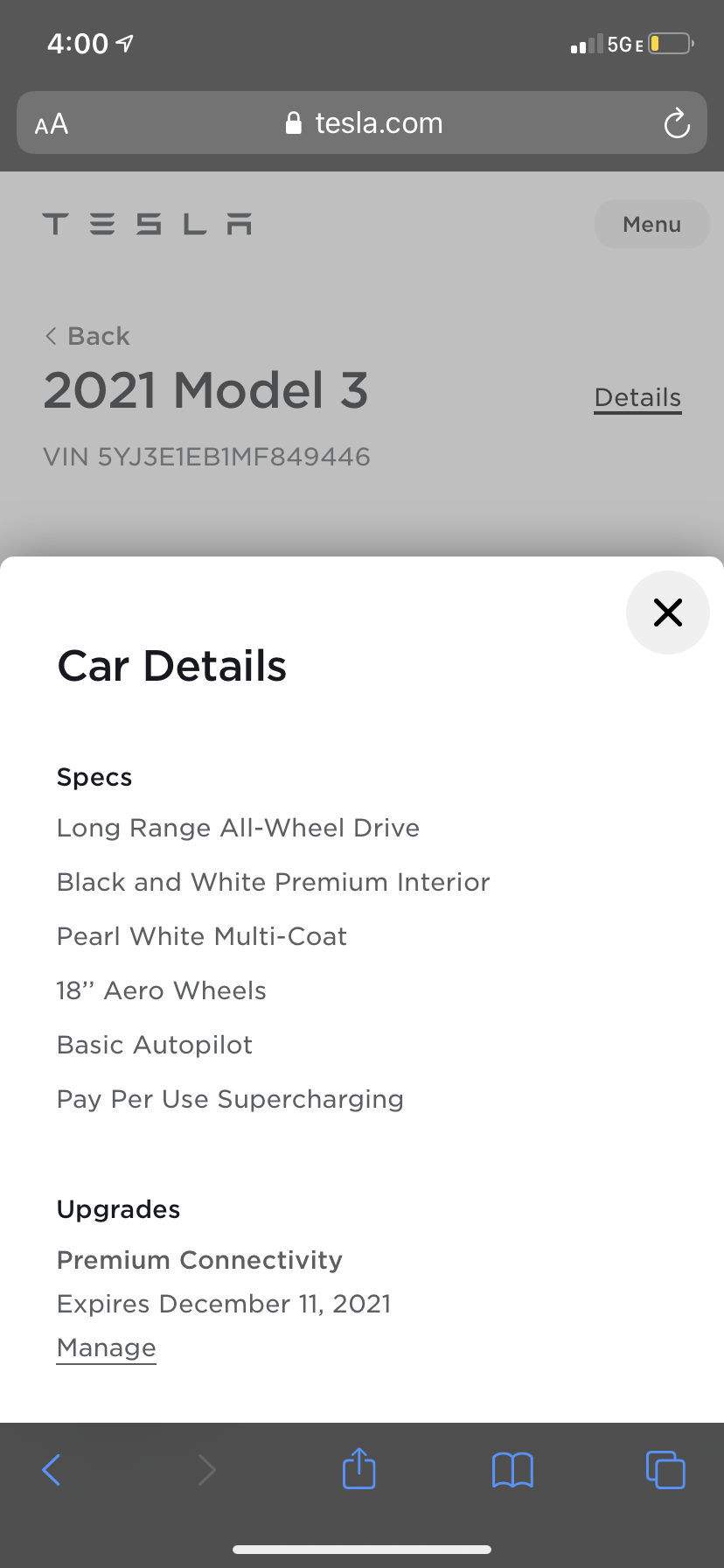Screen dimensions: 724x1568
Task: Open the AA reader text size options
Action: tap(52, 124)
